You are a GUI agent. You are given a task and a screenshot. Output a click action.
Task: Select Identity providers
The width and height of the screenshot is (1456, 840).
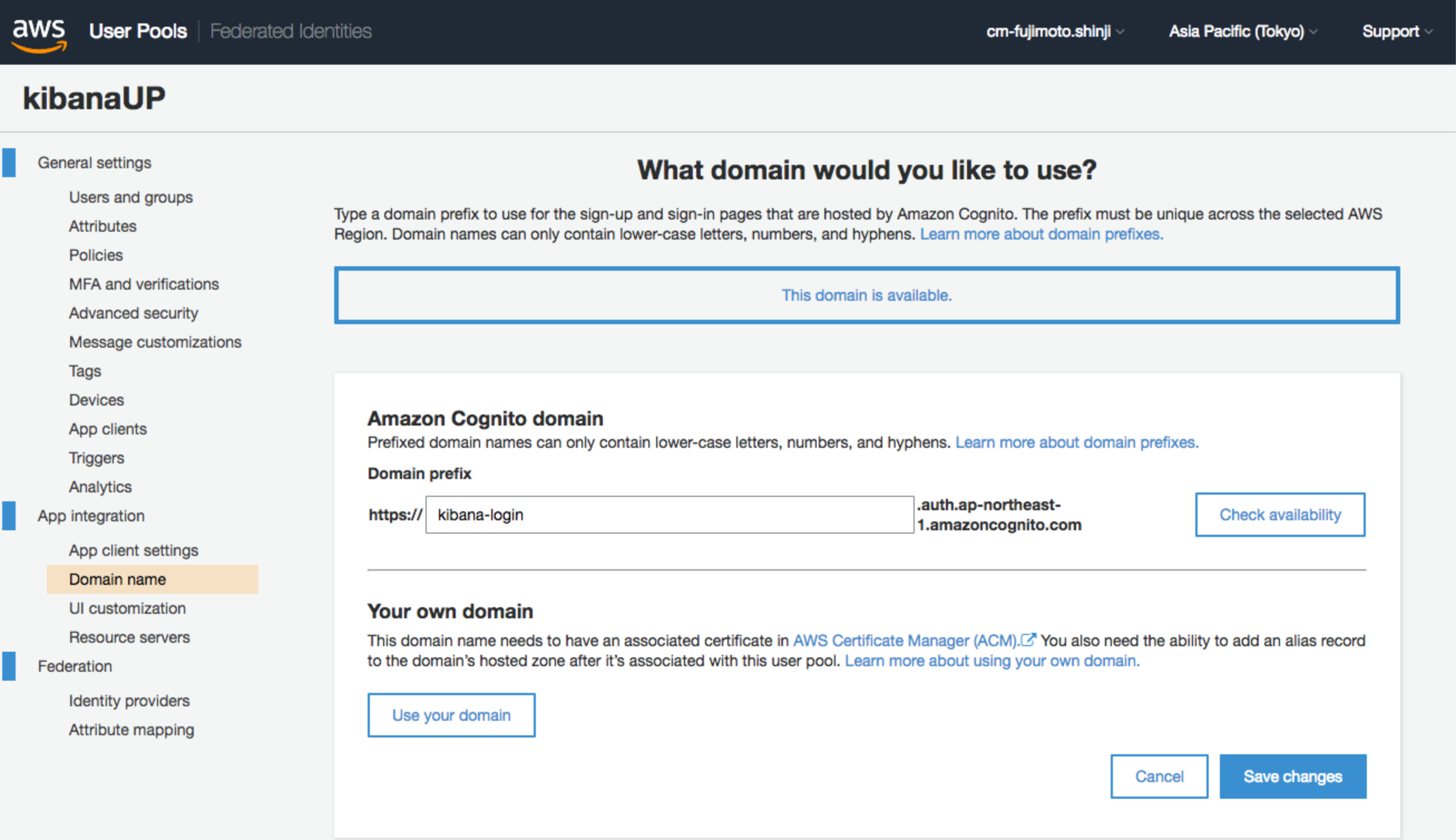click(129, 701)
